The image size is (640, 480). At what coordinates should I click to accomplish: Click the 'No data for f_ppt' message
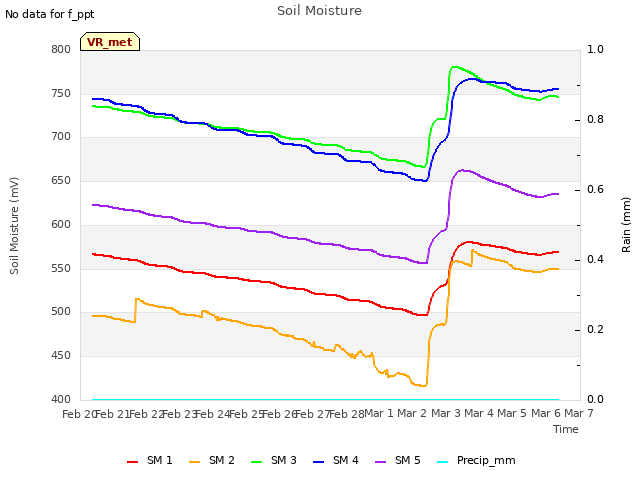pyautogui.click(x=49, y=15)
